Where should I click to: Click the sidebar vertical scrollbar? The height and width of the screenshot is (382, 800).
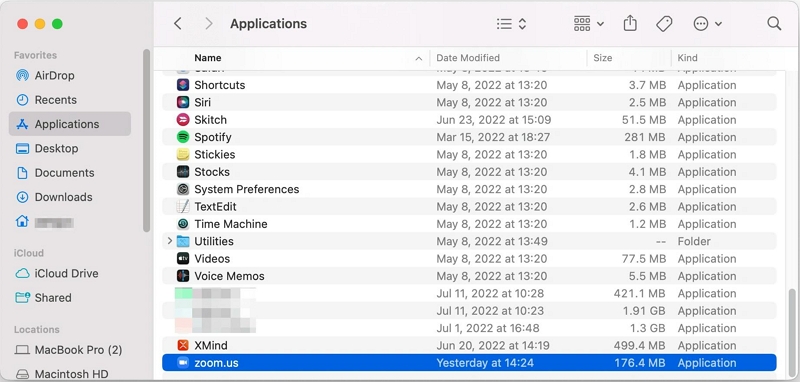(147, 140)
